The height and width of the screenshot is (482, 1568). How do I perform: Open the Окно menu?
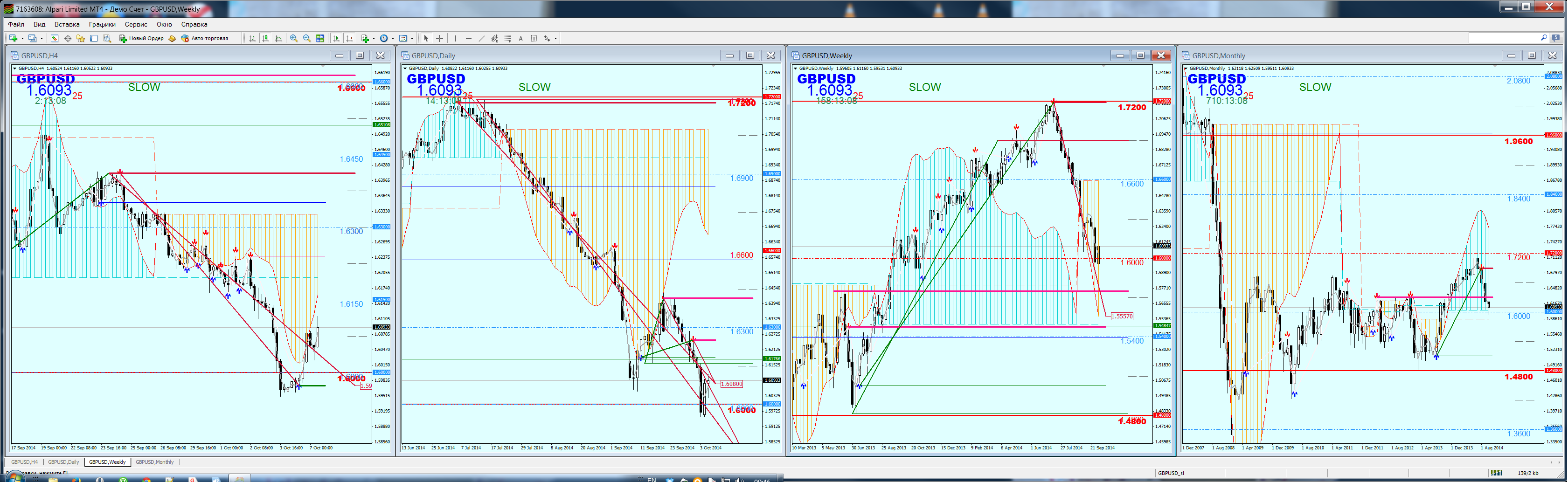164,24
